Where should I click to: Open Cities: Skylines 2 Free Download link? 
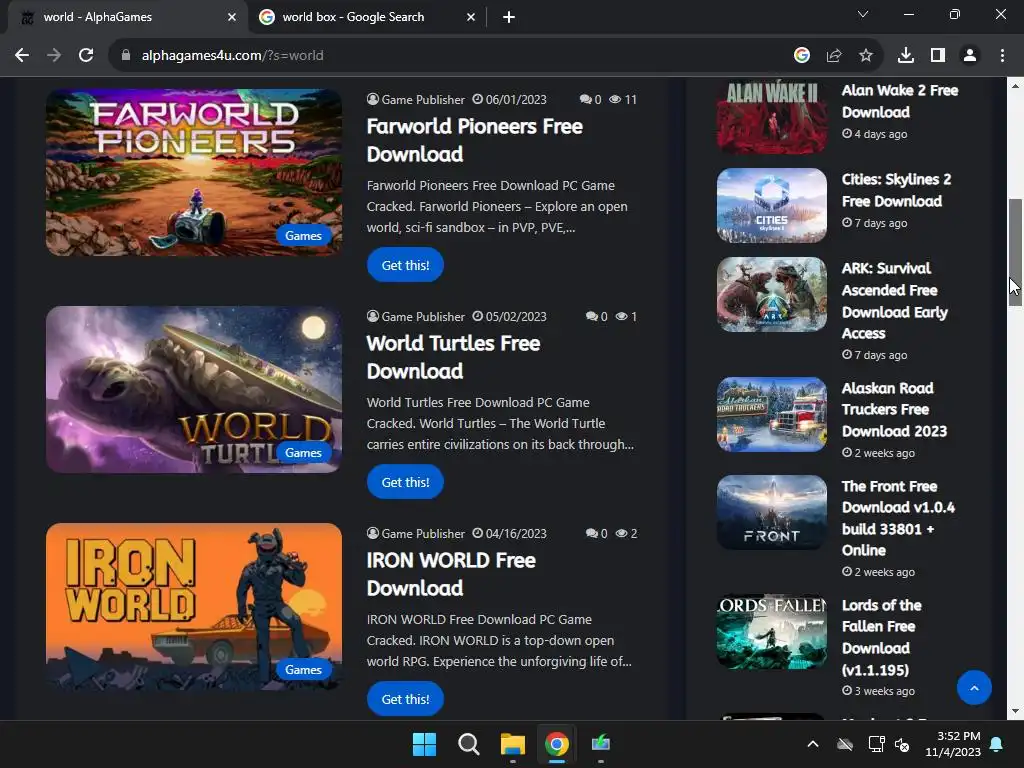[x=896, y=190]
